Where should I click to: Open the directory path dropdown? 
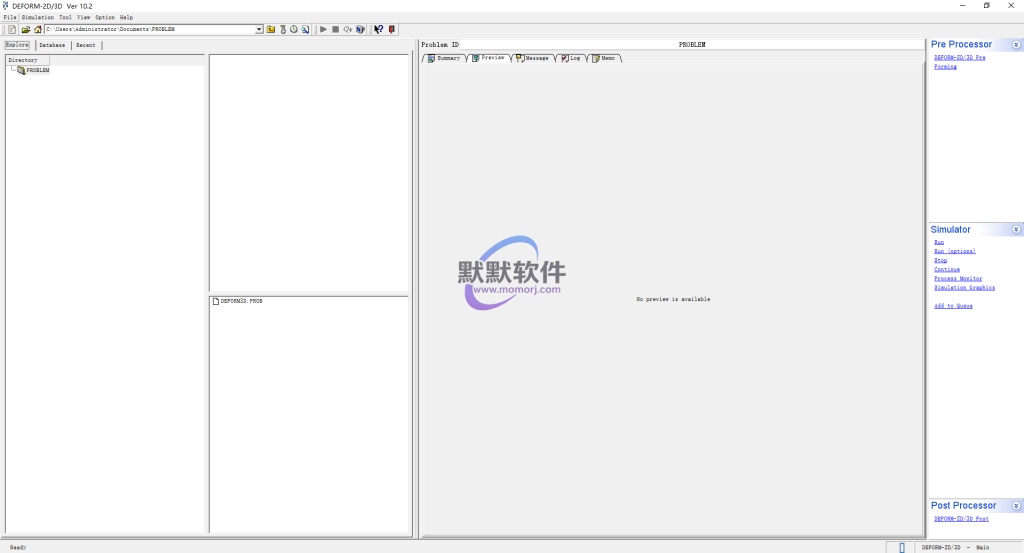tap(259, 30)
